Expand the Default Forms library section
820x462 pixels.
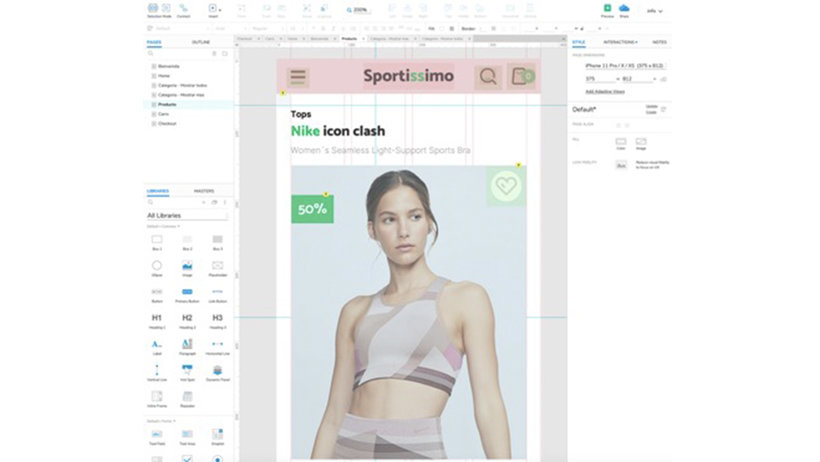[x=161, y=421]
